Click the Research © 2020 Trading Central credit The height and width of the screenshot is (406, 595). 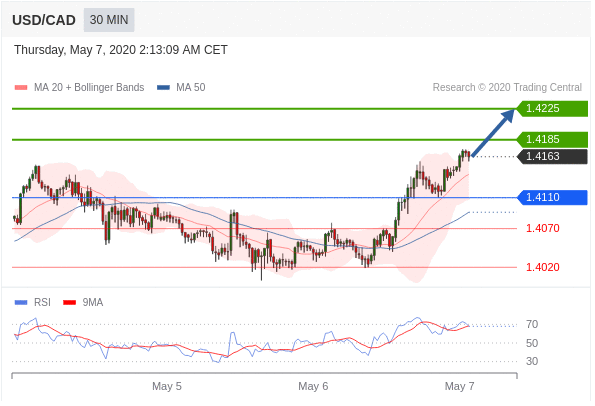click(x=507, y=87)
